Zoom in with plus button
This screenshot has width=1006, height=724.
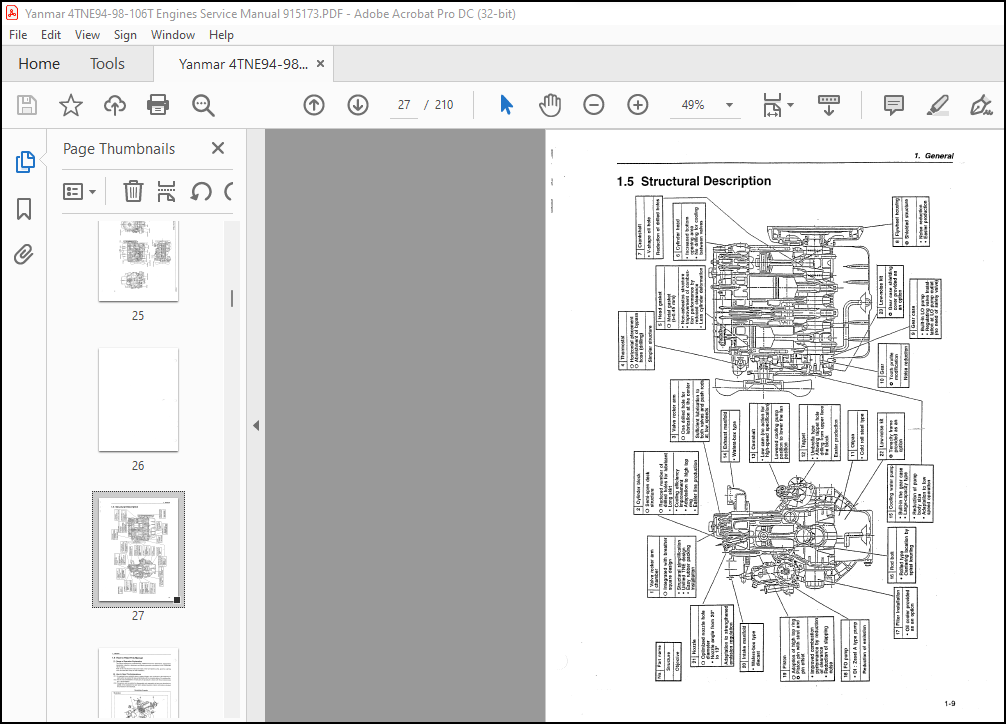tap(638, 105)
